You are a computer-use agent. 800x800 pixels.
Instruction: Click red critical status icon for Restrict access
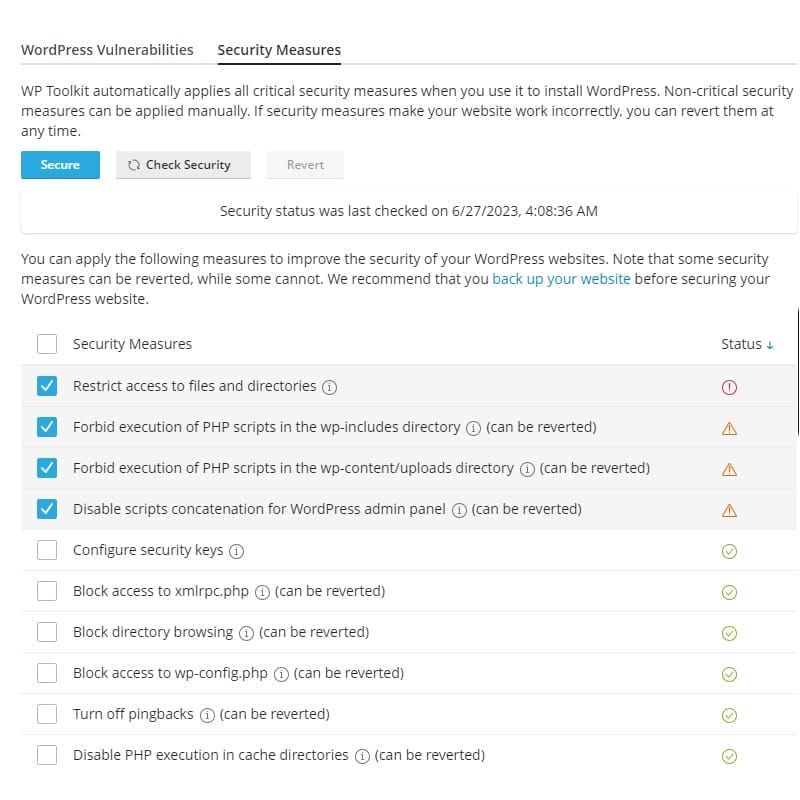(729, 387)
